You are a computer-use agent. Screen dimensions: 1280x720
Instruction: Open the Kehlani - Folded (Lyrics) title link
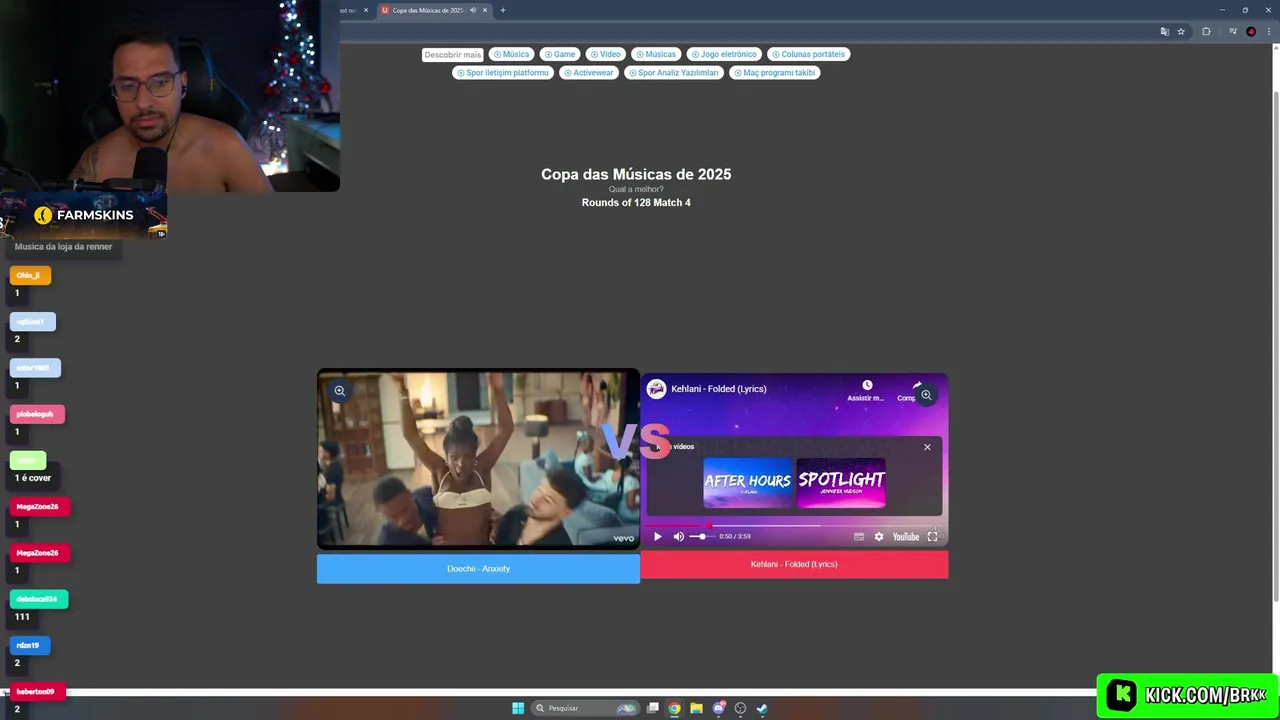pos(719,389)
